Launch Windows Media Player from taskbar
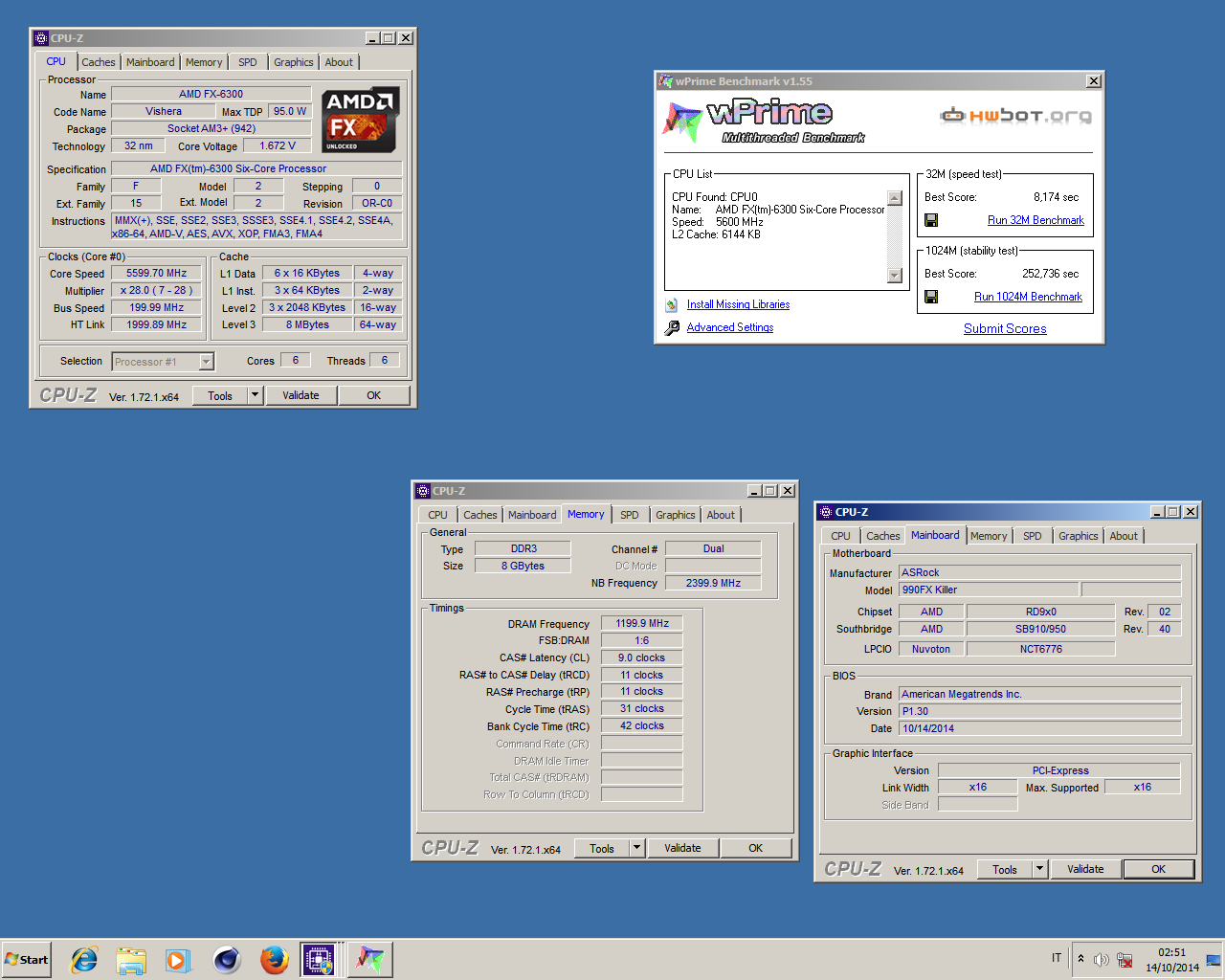 click(x=178, y=959)
